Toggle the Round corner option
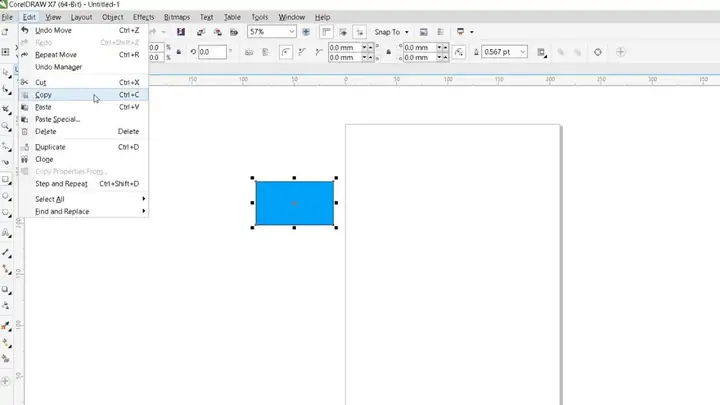 point(286,52)
